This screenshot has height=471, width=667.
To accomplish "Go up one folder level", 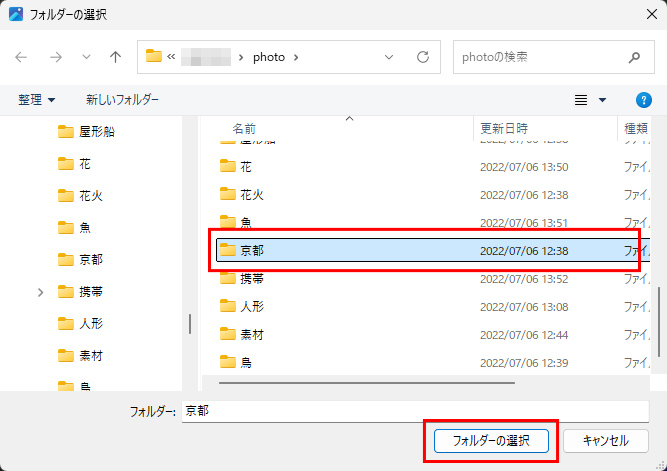I will pos(116,57).
